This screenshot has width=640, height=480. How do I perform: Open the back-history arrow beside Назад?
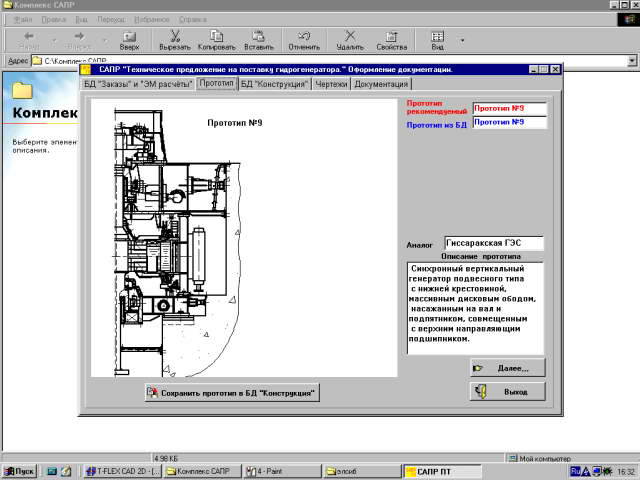click(x=54, y=40)
